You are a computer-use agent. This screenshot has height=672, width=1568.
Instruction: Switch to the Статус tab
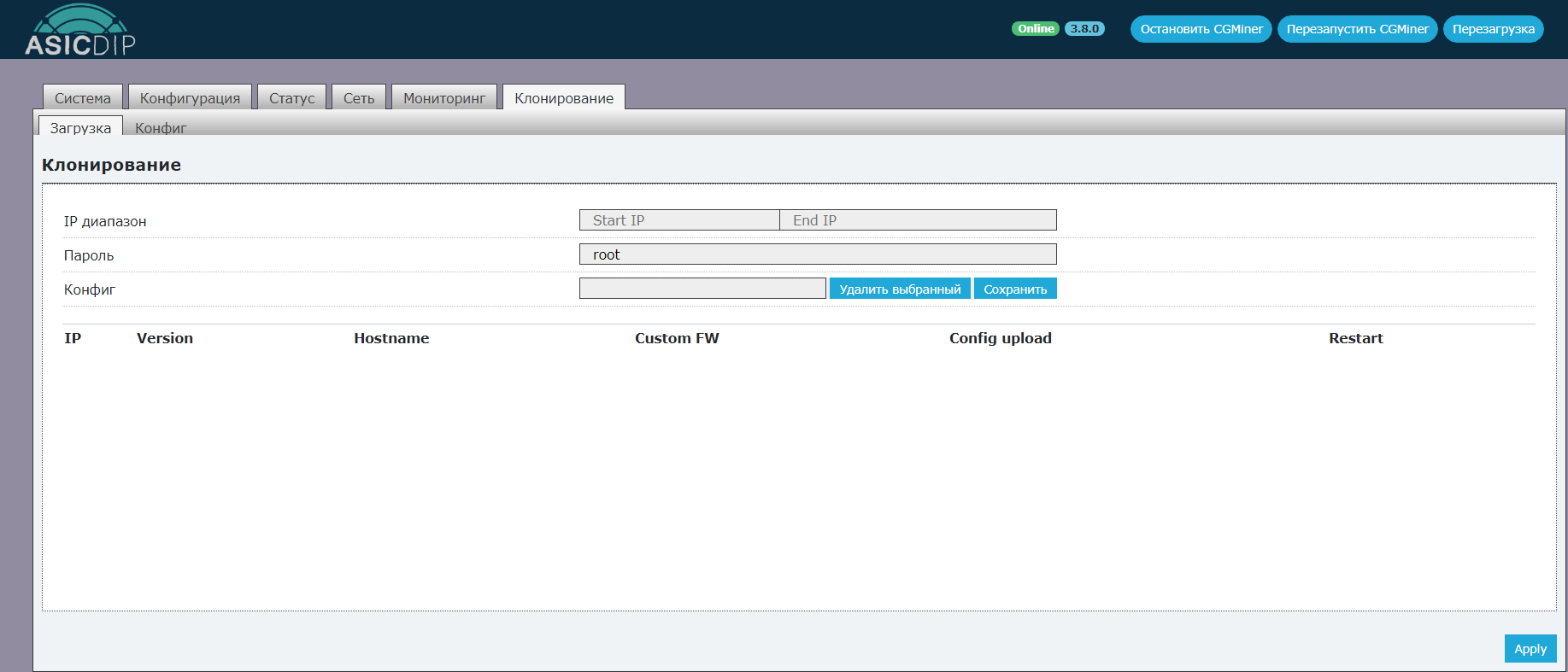(x=291, y=97)
